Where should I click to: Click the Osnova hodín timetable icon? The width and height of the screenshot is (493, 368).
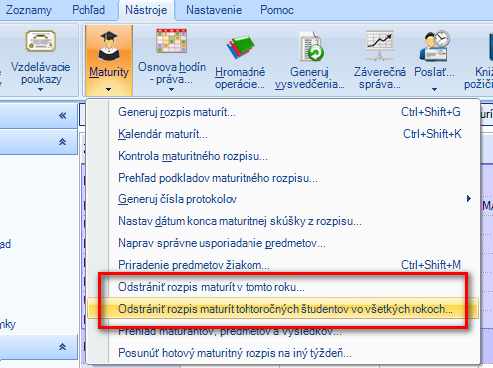coord(172,41)
